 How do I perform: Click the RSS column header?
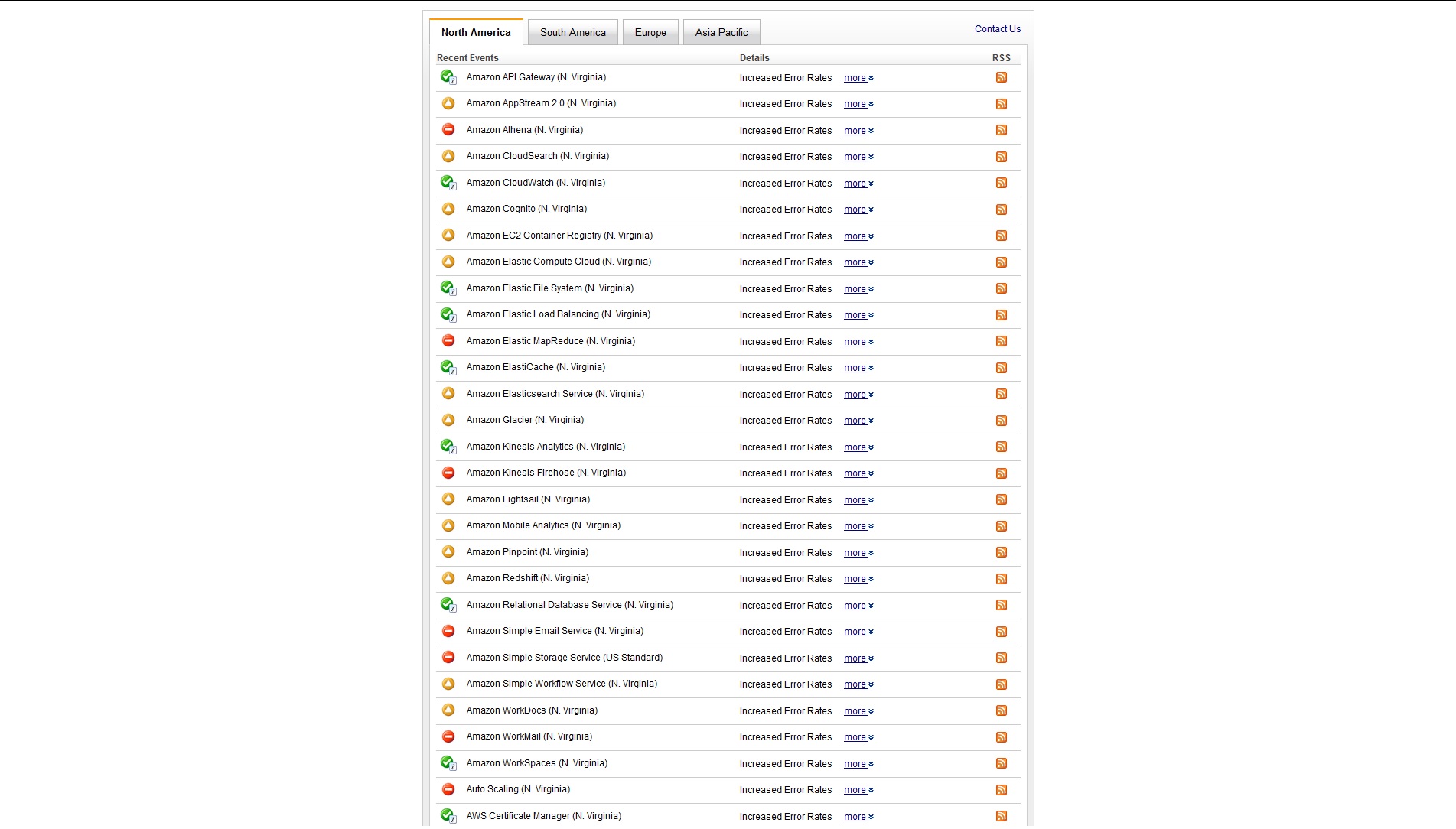click(1001, 58)
